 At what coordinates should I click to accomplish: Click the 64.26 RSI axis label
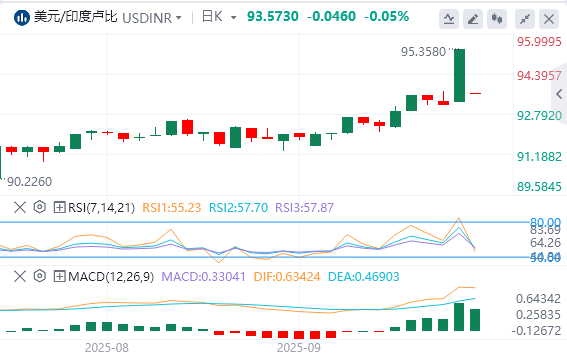pyautogui.click(x=546, y=243)
